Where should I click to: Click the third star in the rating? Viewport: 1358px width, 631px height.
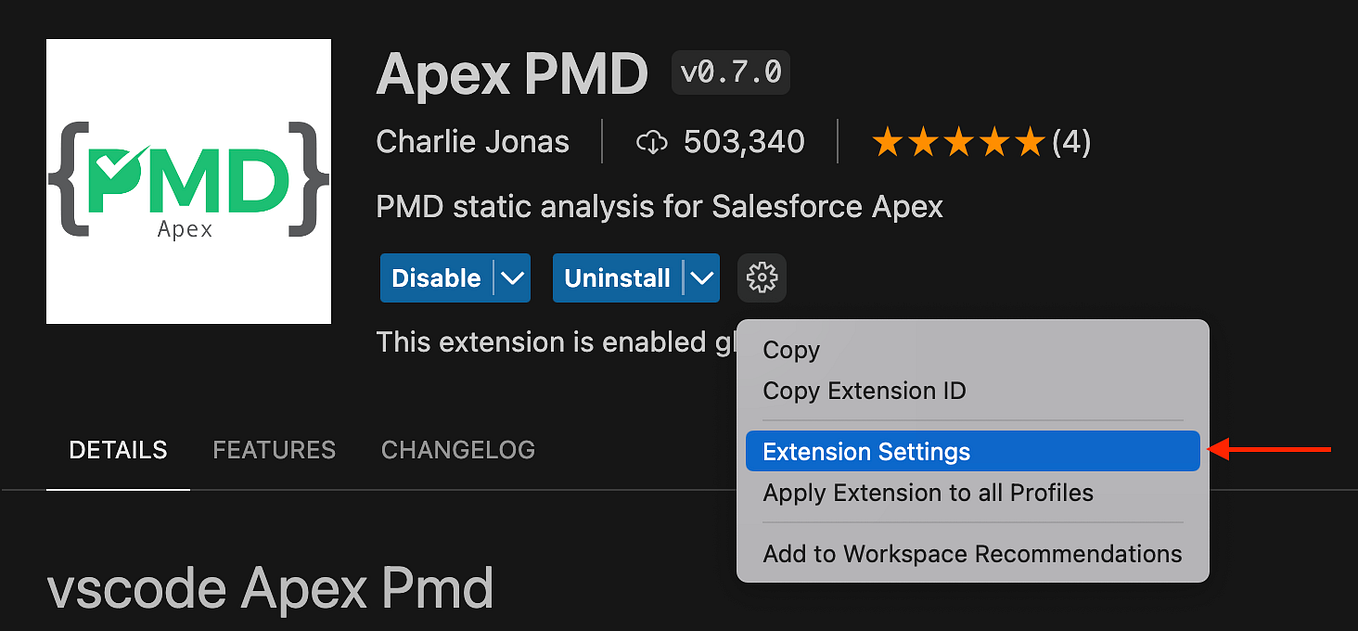pyautogui.click(x=959, y=141)
